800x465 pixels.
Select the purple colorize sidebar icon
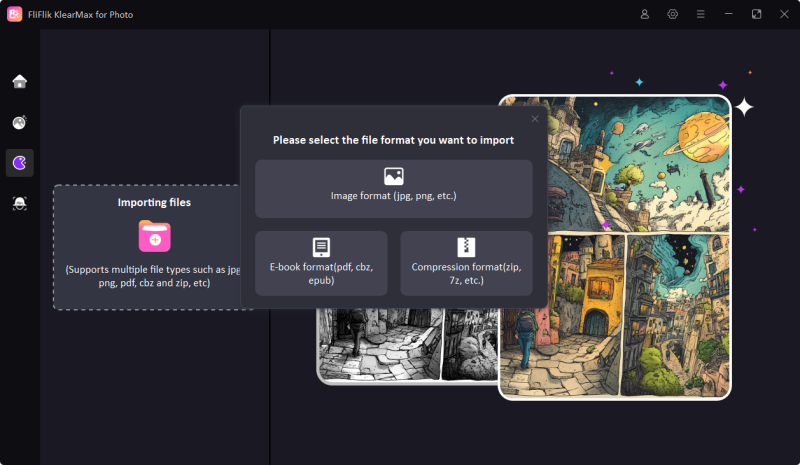(x=19, y=163)
